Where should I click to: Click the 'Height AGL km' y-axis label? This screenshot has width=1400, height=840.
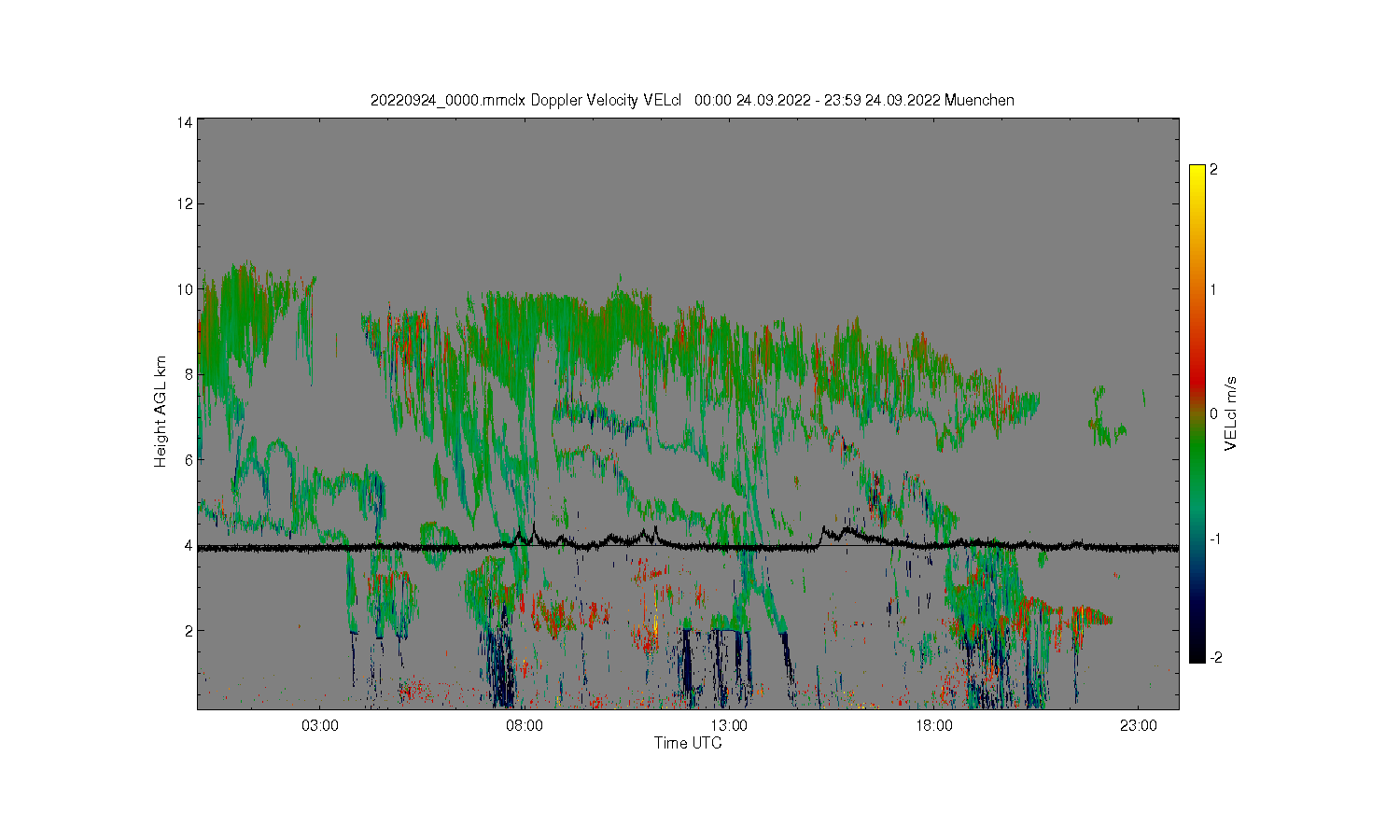tap(161, 412)
